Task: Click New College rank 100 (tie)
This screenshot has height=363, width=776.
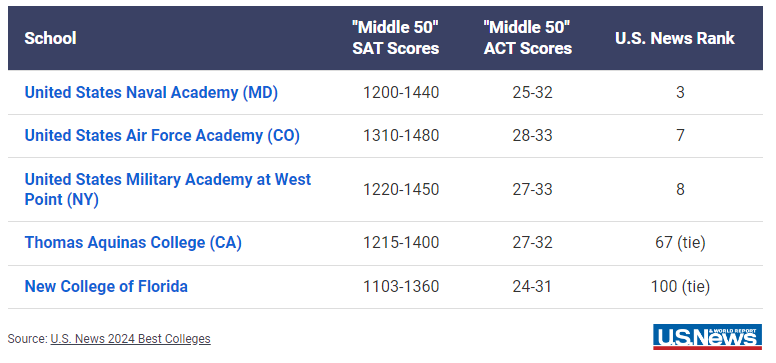Action: click(680, 286)
